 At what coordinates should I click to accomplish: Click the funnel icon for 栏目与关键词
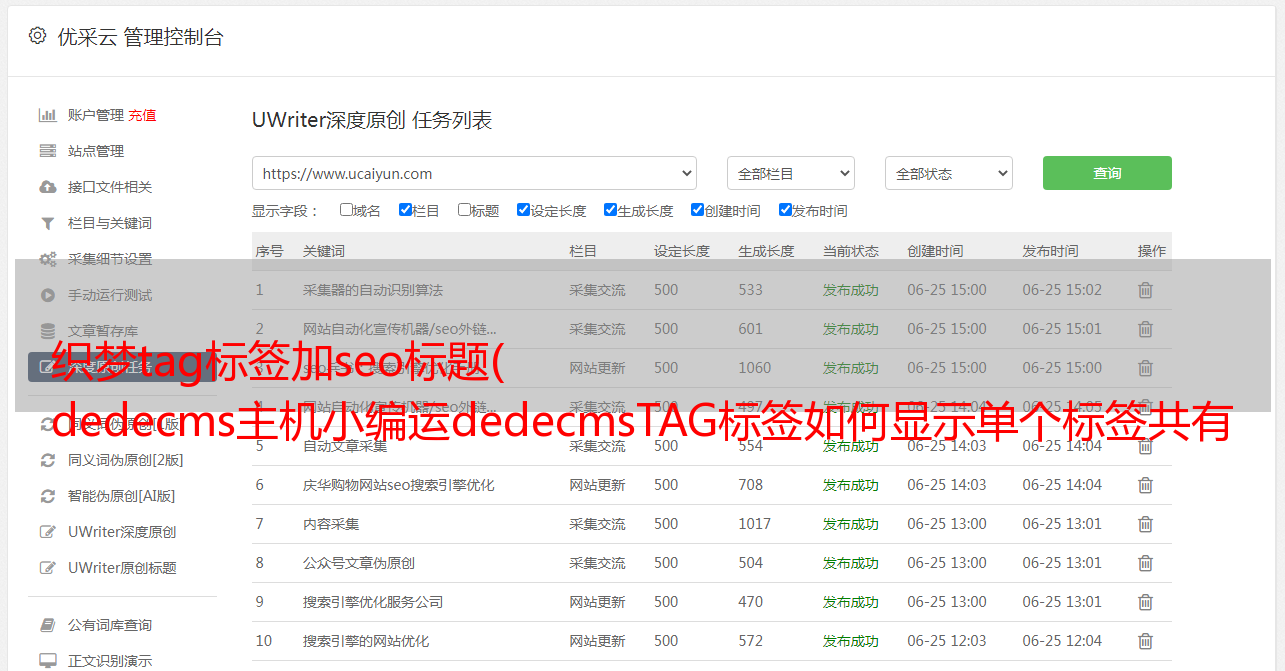[47, 223]
